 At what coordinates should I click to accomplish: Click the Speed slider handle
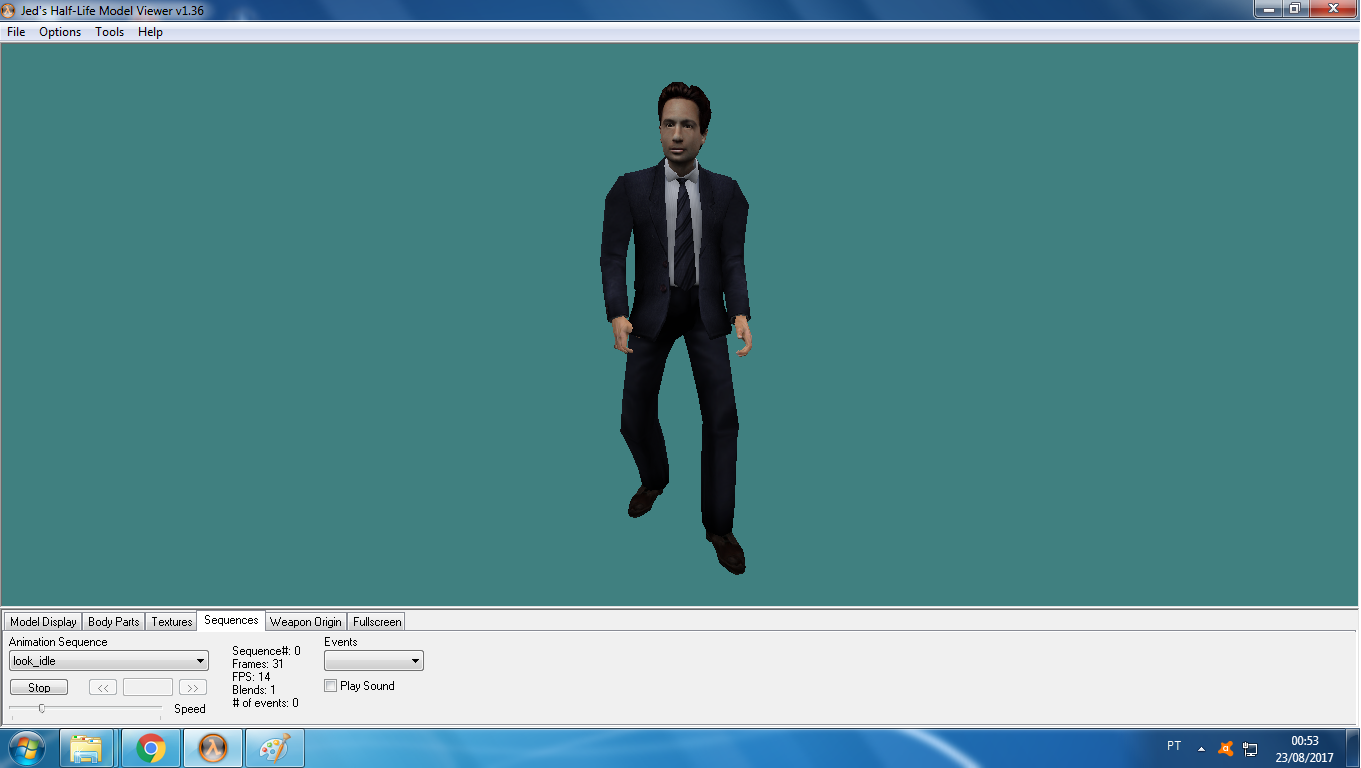[x=41, y=708]
